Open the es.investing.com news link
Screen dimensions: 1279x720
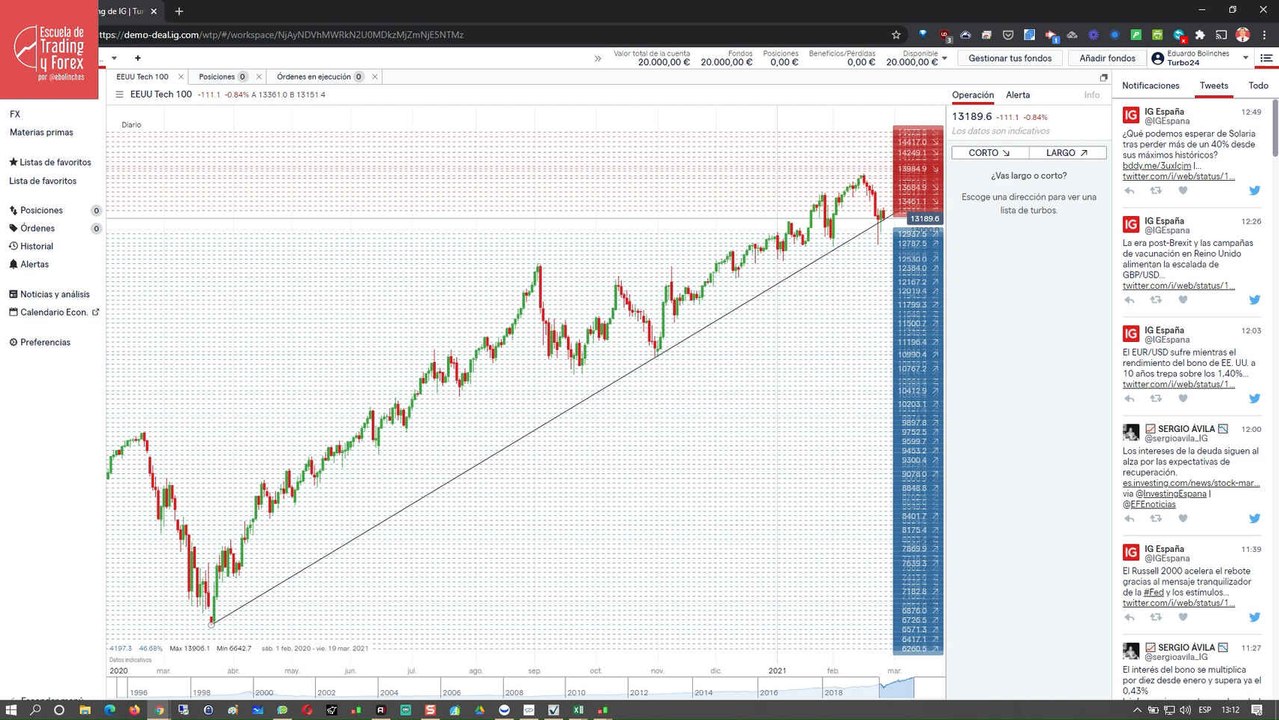click(x=1191, y=483)
